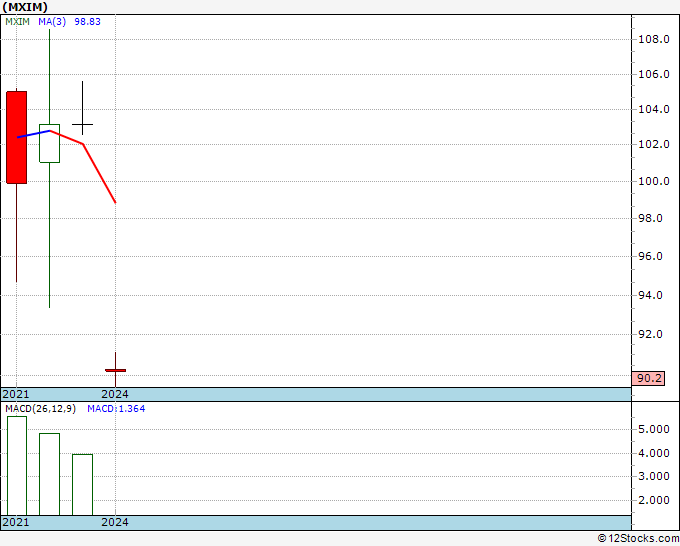Click the 4.000 MACD axis label
This screenshot has width=680, height=546.
(654, 453)
